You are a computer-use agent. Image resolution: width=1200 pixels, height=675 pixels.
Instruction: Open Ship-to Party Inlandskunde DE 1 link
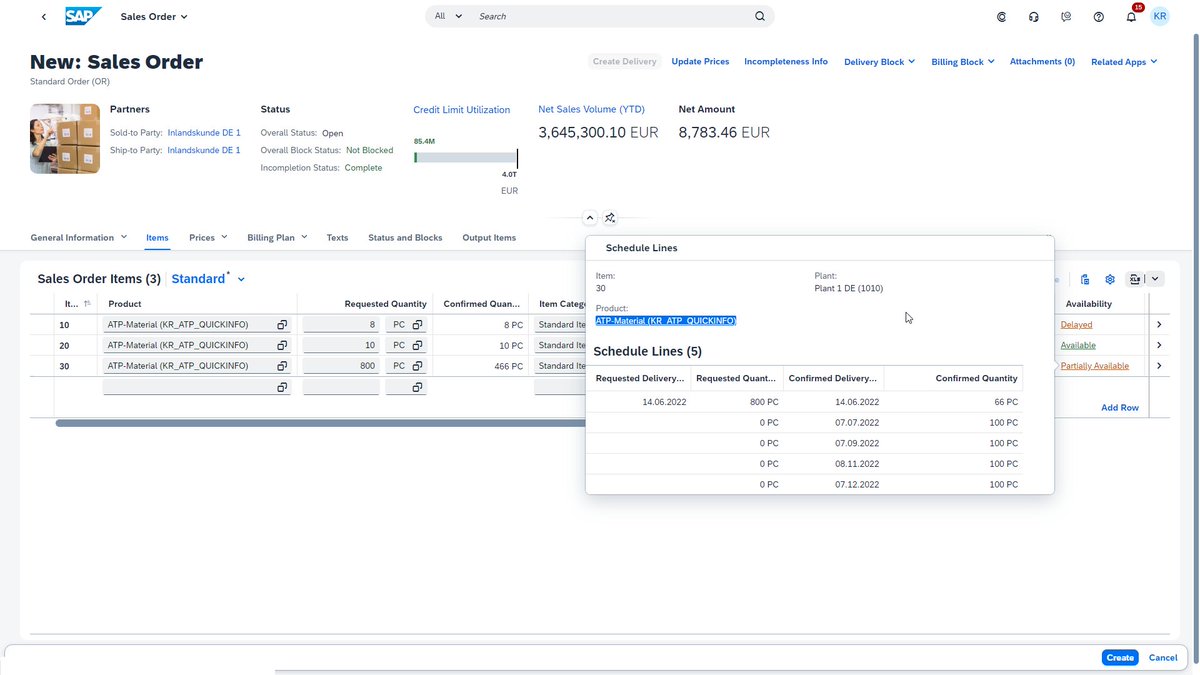pyautogui.click(x=204, y=150)
